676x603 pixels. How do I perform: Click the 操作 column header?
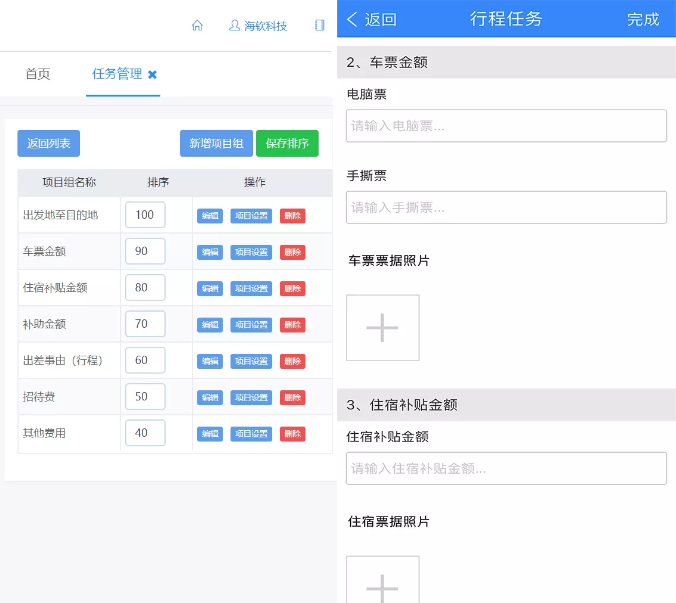255,182
